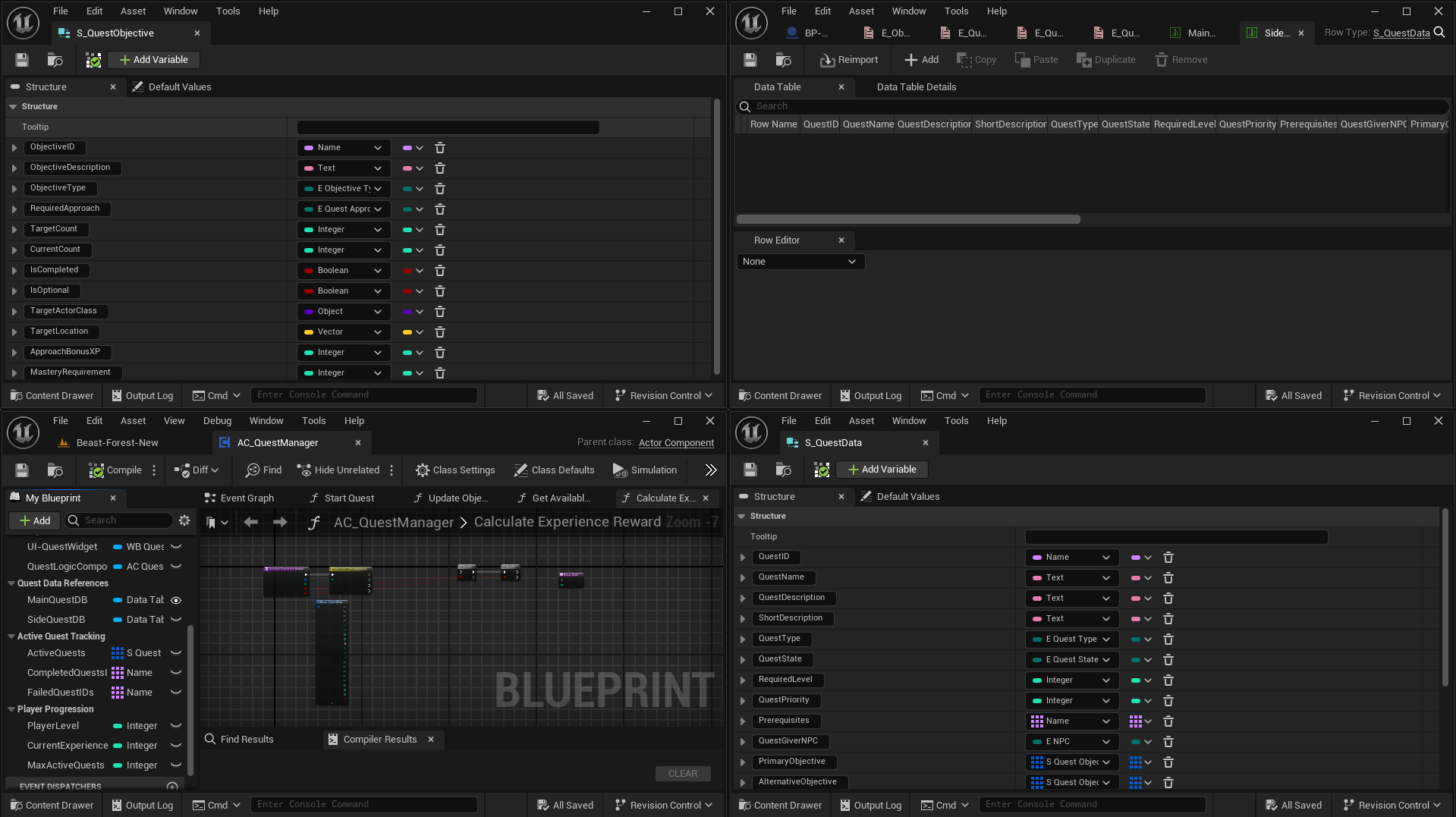The width and height of the screenshot is (1456, 817).
Task: Switch to the Data Table Details tab
Action: pos(916,87)
